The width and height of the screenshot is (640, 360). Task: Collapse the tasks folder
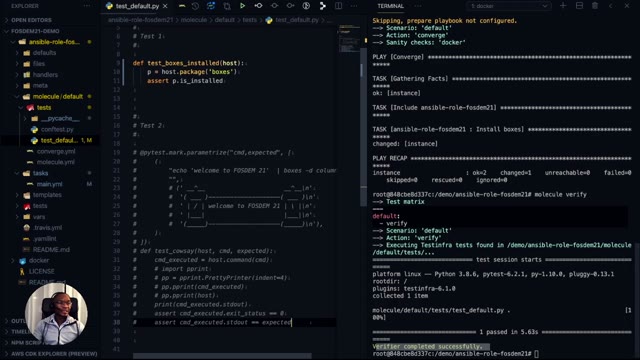click(40, 173)
